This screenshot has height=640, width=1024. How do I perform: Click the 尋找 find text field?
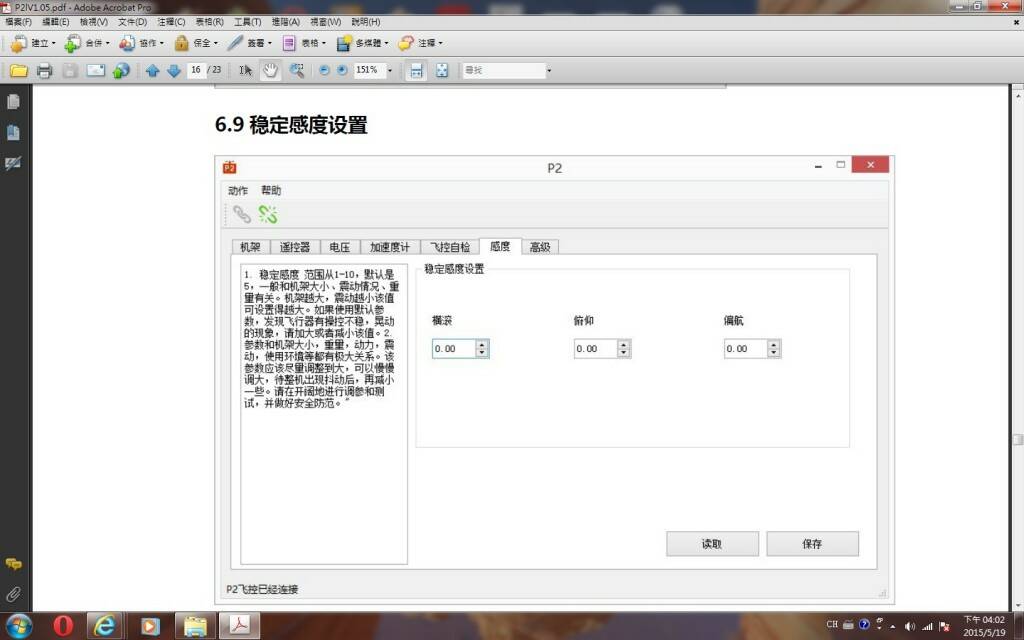click(504, 70)
